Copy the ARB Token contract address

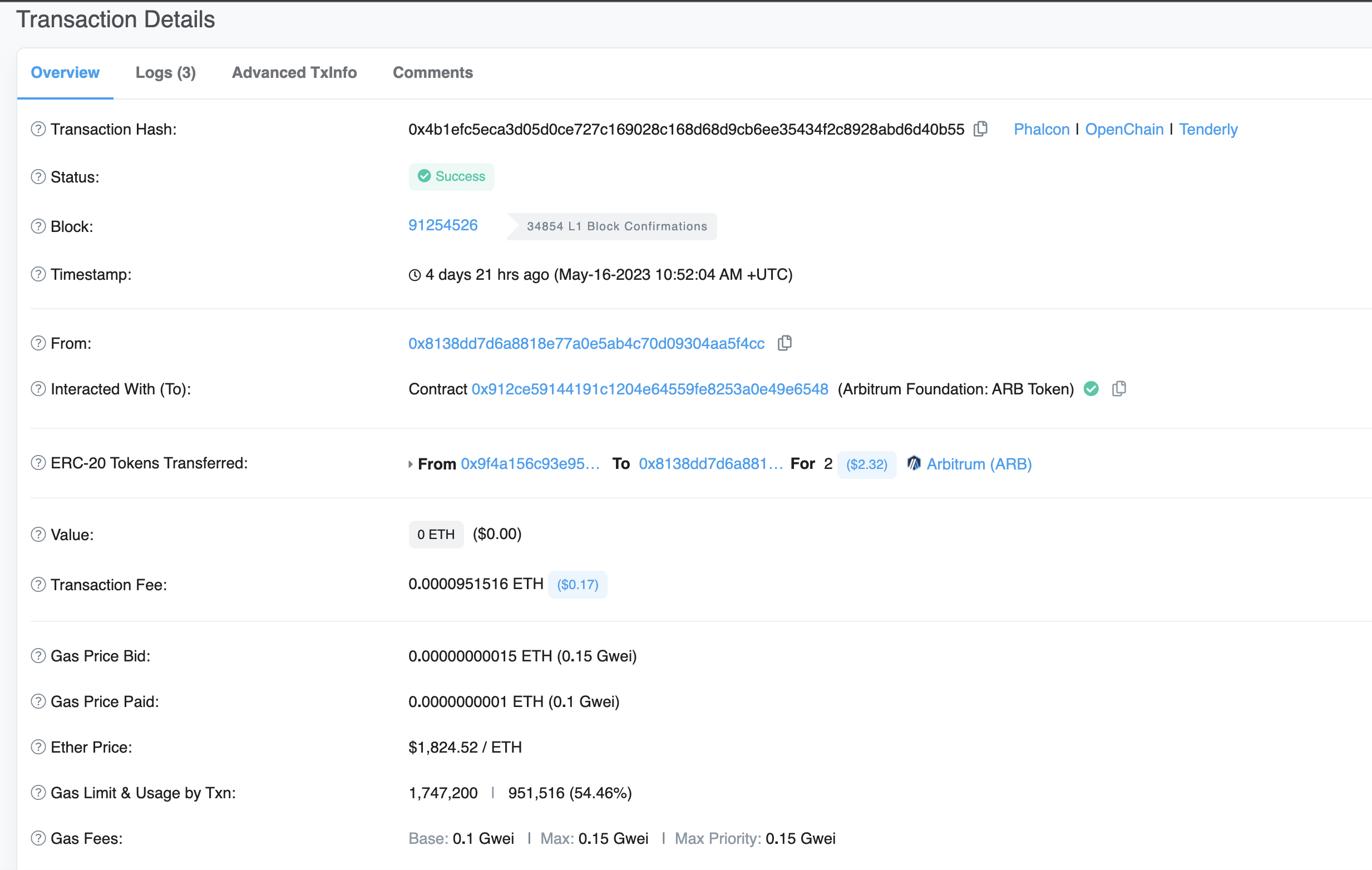1118,389
